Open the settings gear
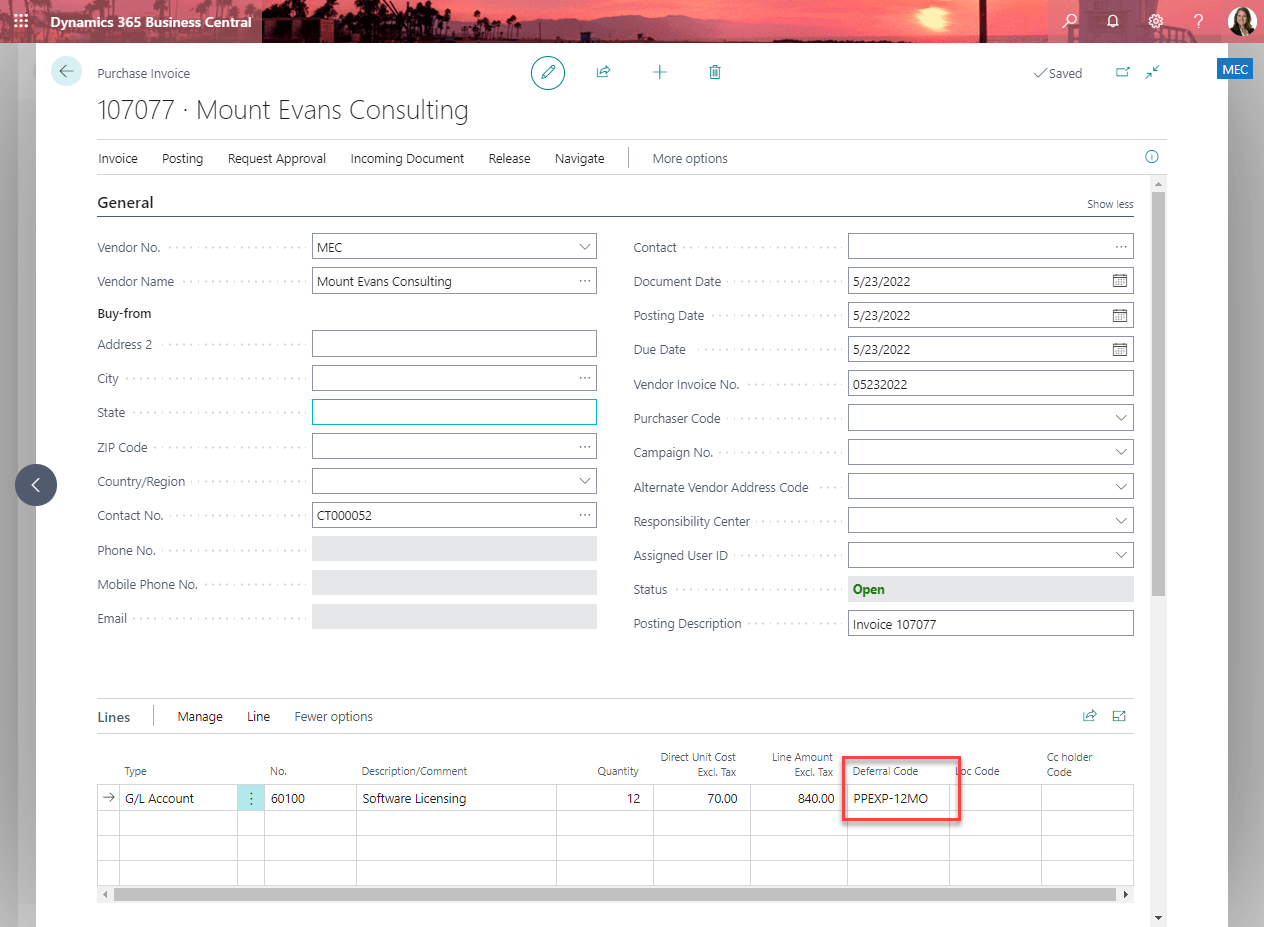 (1155, 21)
